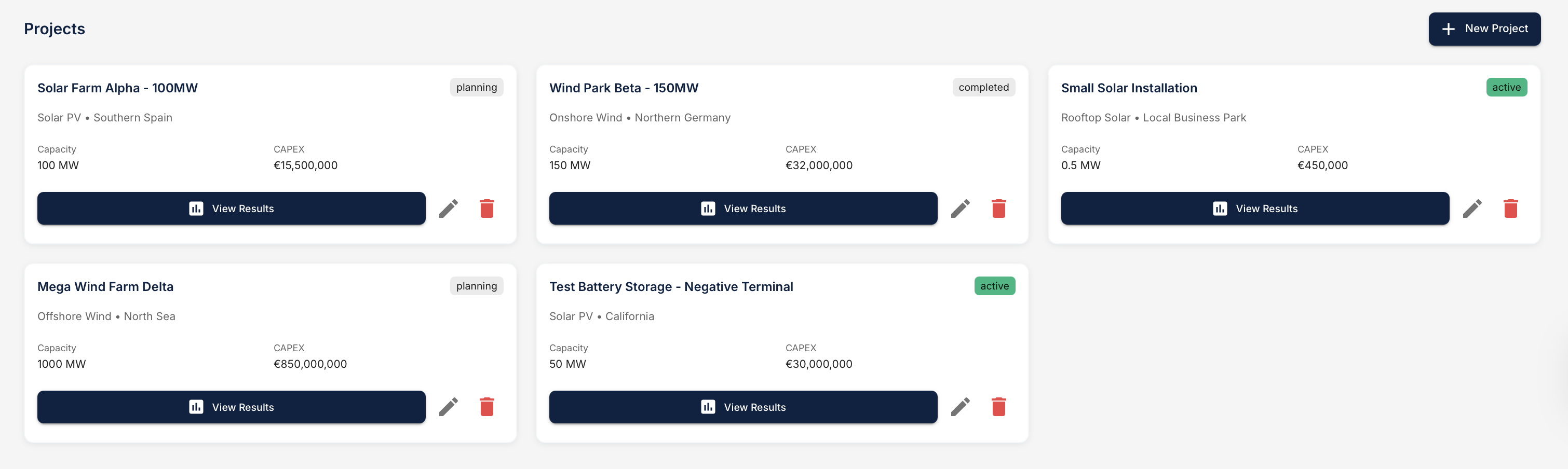1568x469 pixels.
Task: Create a New Project
Action: click(1484, 28)
